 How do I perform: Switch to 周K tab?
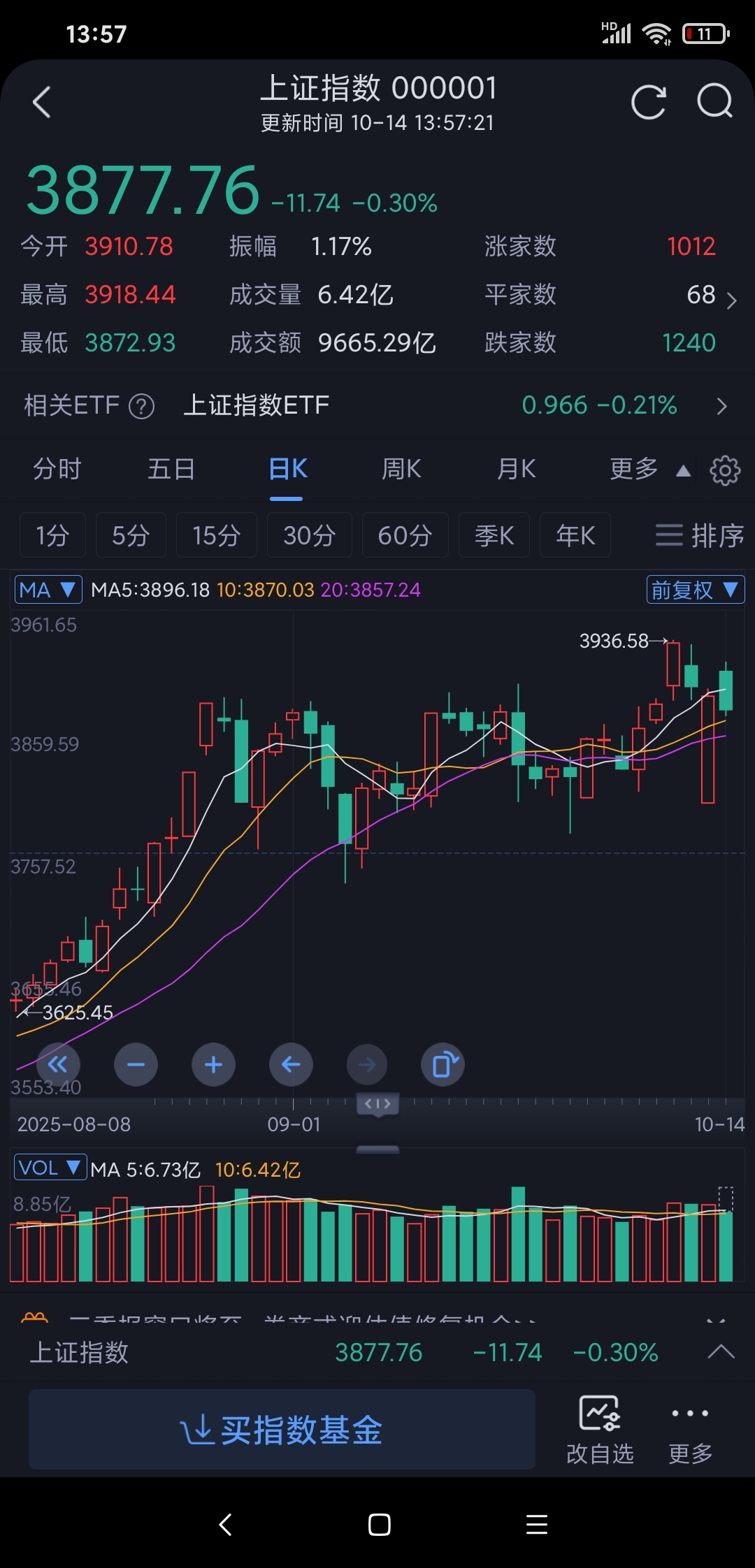(x=401, y=469)
